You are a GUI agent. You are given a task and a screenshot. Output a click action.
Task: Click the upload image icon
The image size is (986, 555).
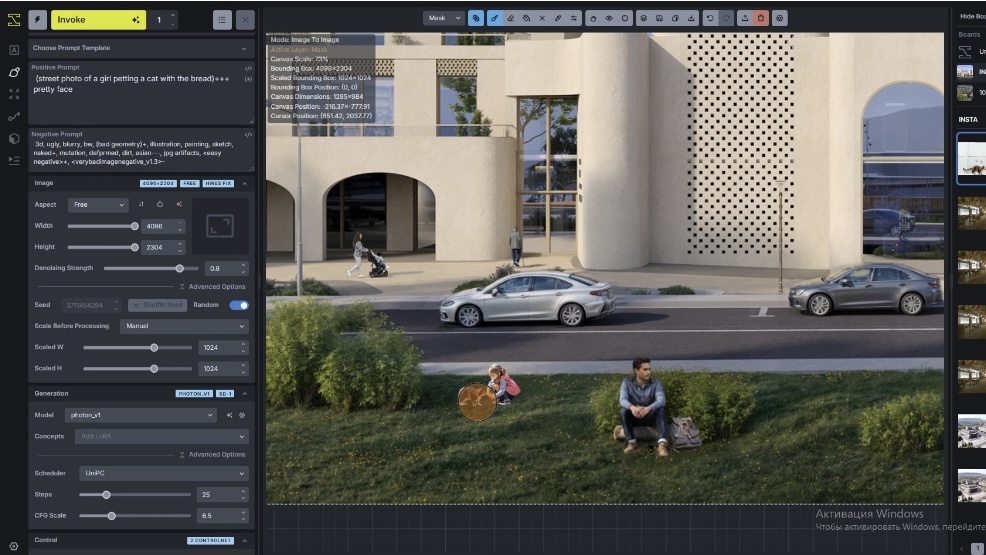[x=745, y=18]
